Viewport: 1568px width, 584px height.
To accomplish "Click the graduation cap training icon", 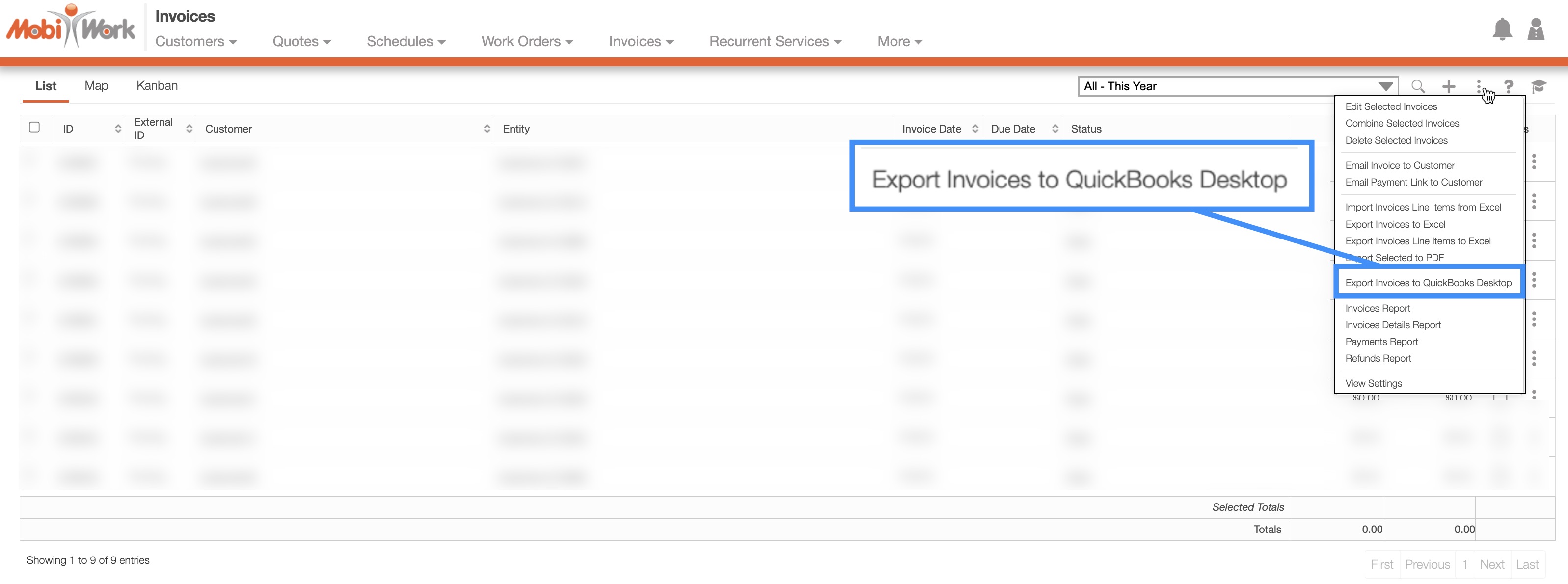I will coord(1539,86).
